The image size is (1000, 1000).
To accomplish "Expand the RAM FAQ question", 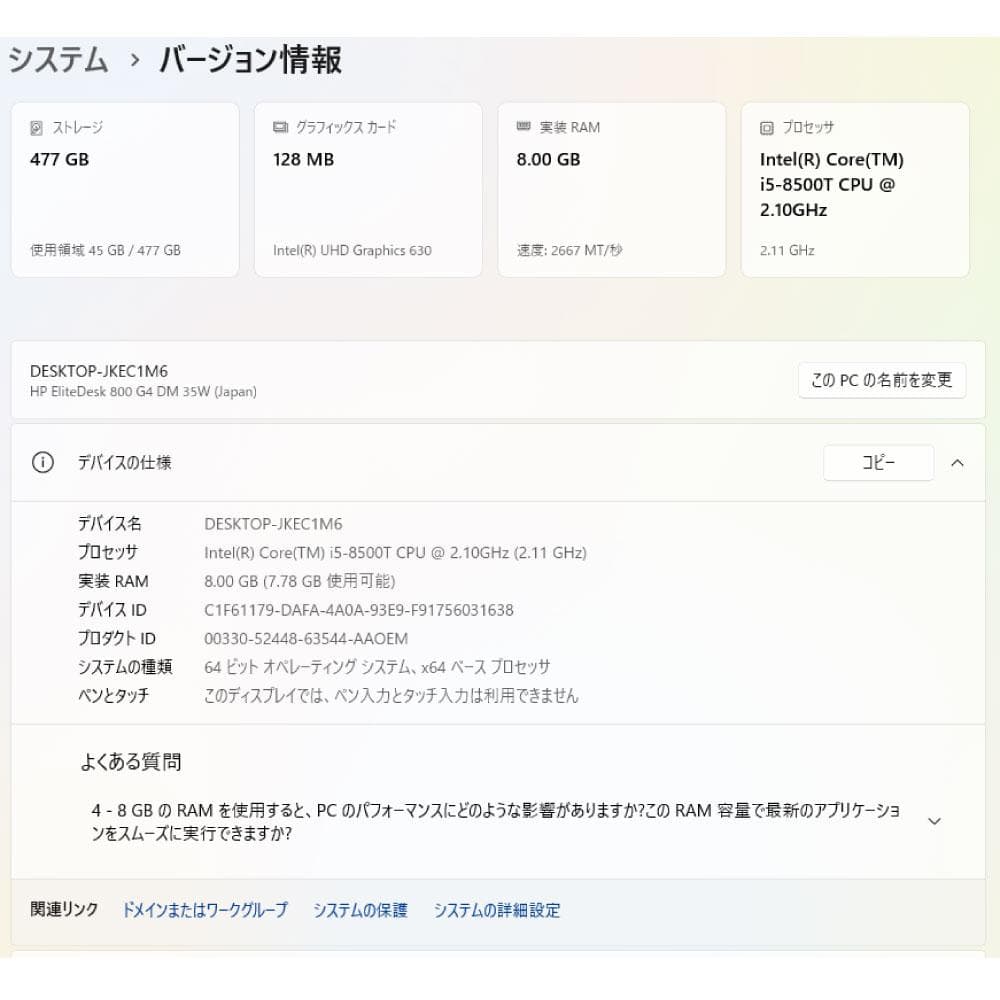I will [x=935, y=820].
